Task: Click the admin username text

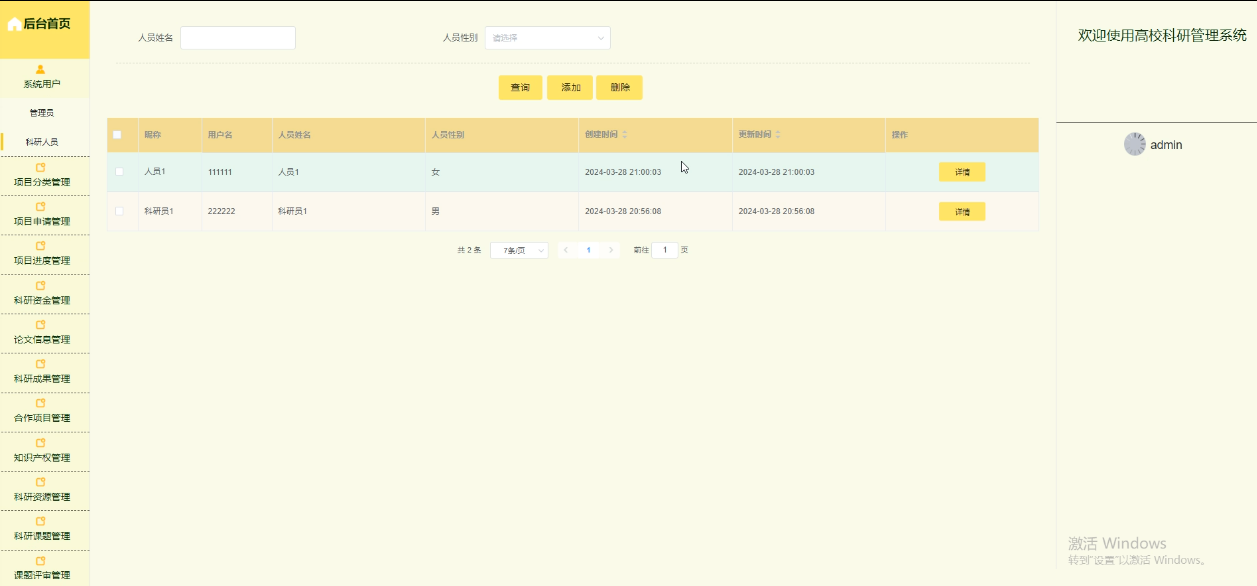Action: point(1166,145)
